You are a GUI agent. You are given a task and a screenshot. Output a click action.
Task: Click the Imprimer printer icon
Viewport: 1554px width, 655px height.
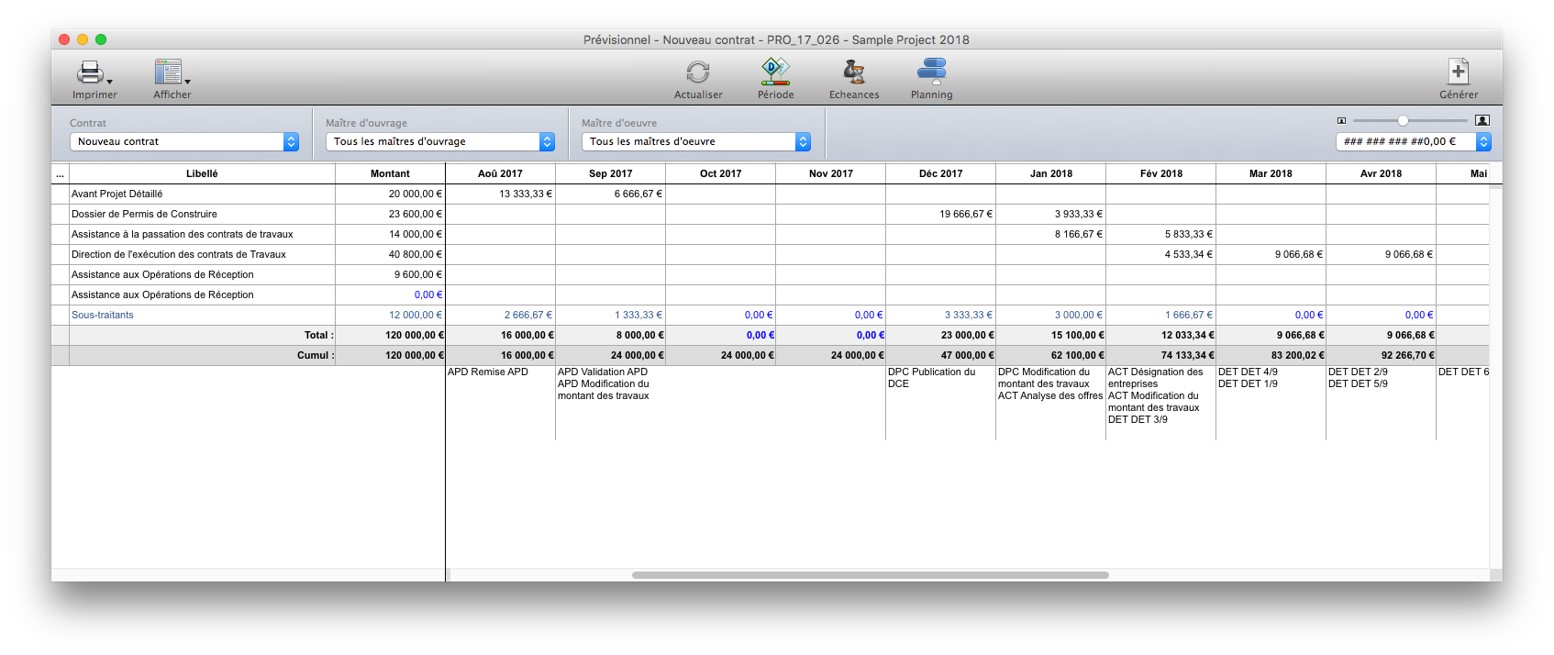(x=92, y=73)
